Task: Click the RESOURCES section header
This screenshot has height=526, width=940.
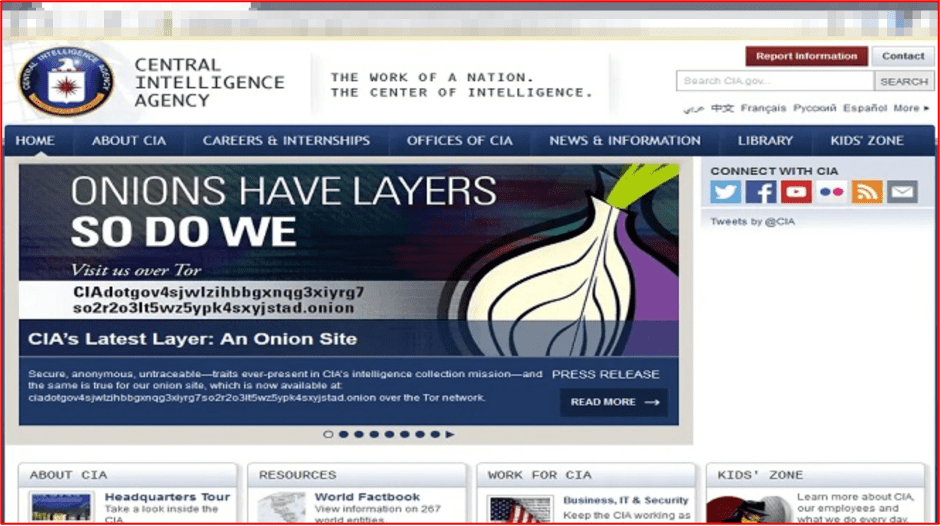Action: 298,476
